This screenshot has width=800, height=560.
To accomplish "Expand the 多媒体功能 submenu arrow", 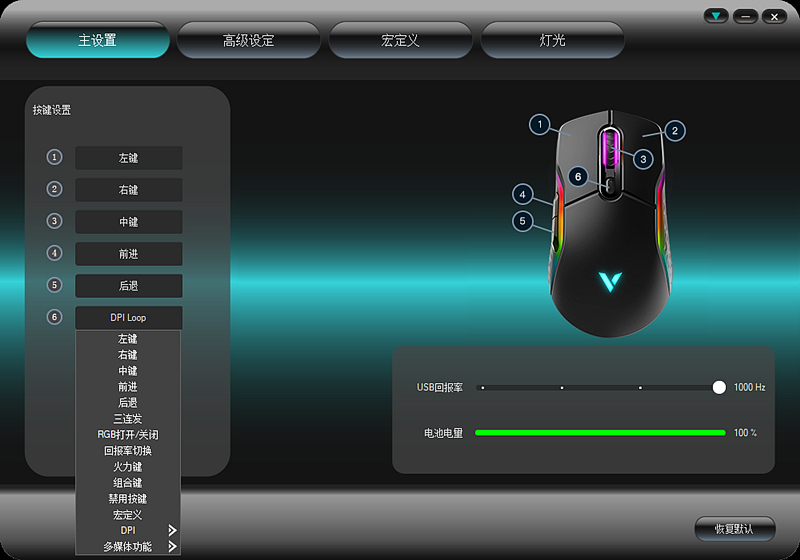I will tap(172, 547).
